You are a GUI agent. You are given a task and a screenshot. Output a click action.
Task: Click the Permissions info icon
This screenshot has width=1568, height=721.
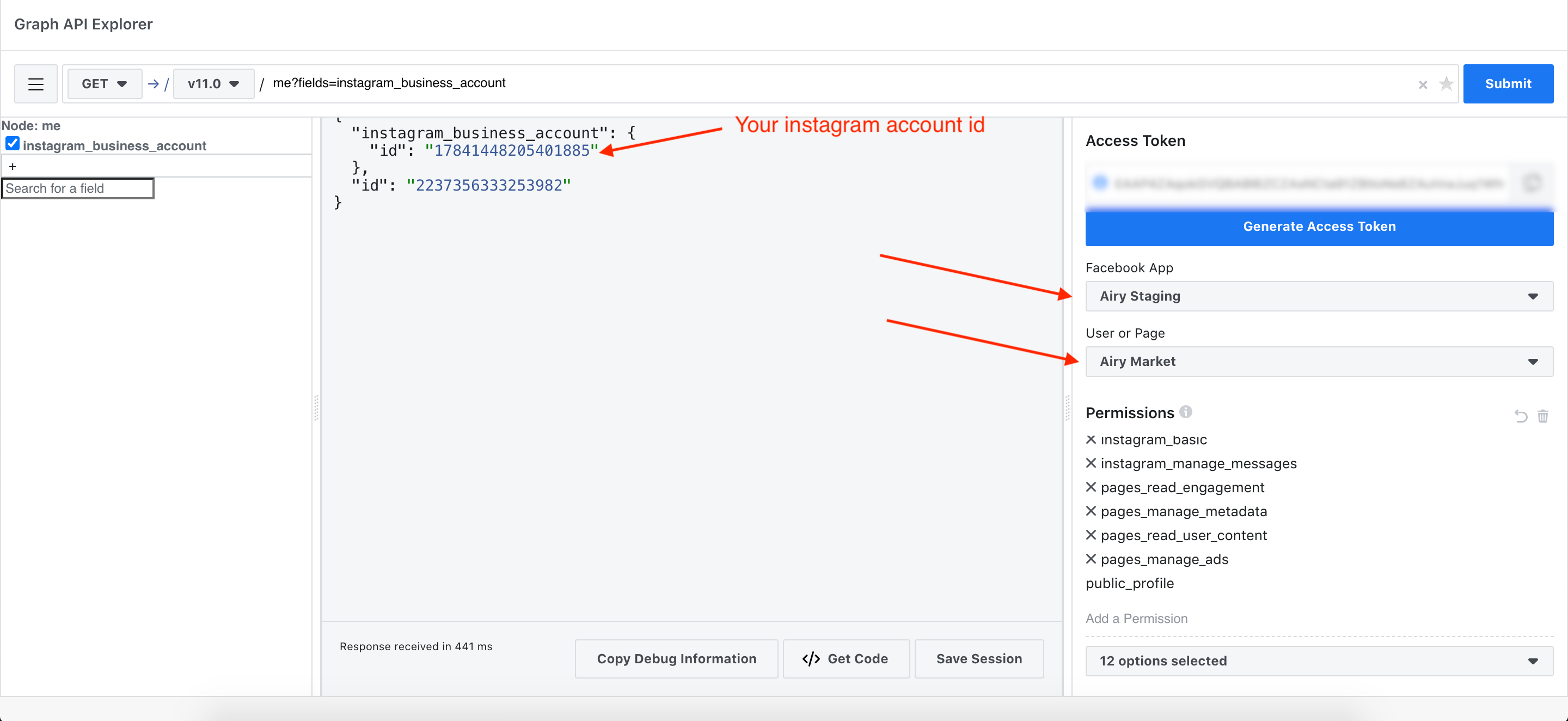click(1185, 412)
